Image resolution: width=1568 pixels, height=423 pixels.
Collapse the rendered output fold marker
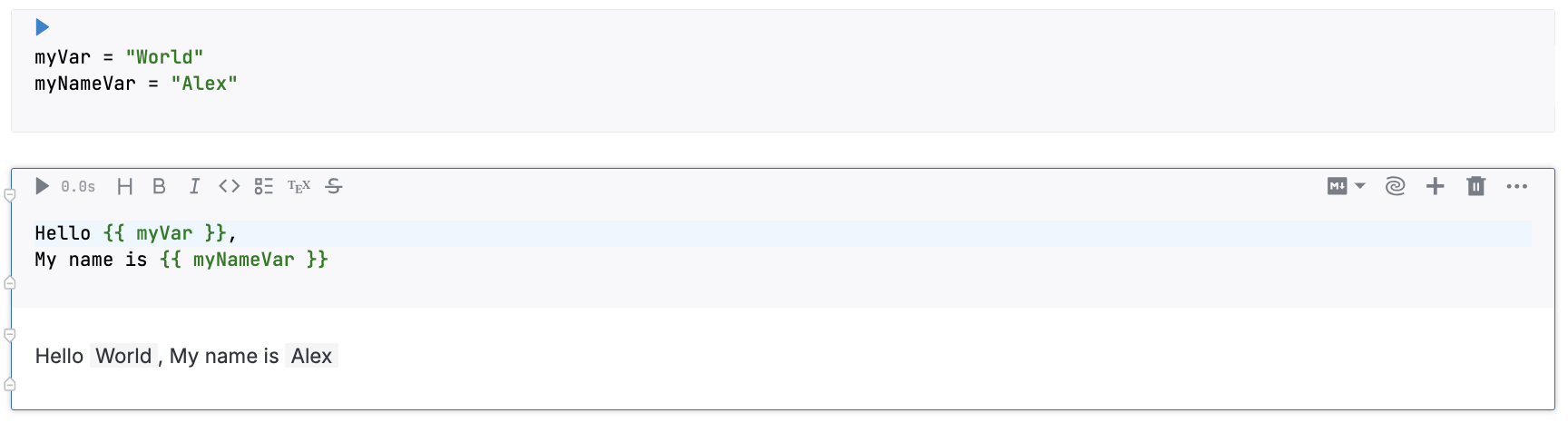(10, 335)
